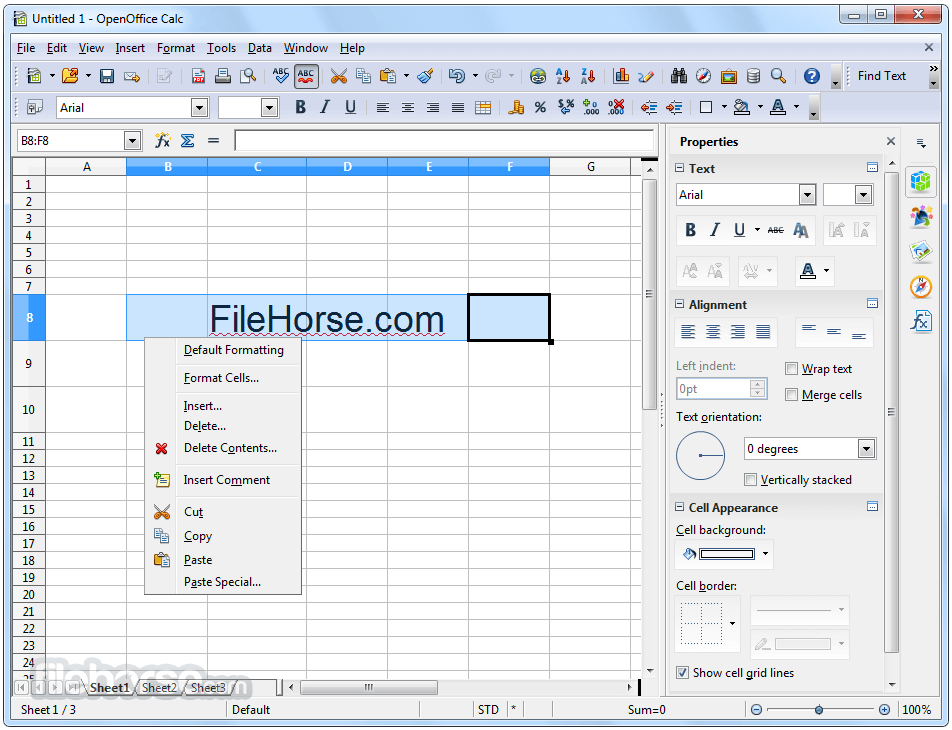952x730 pixels.
Task: Choose Paste Special from context menu
Action: 222,582
